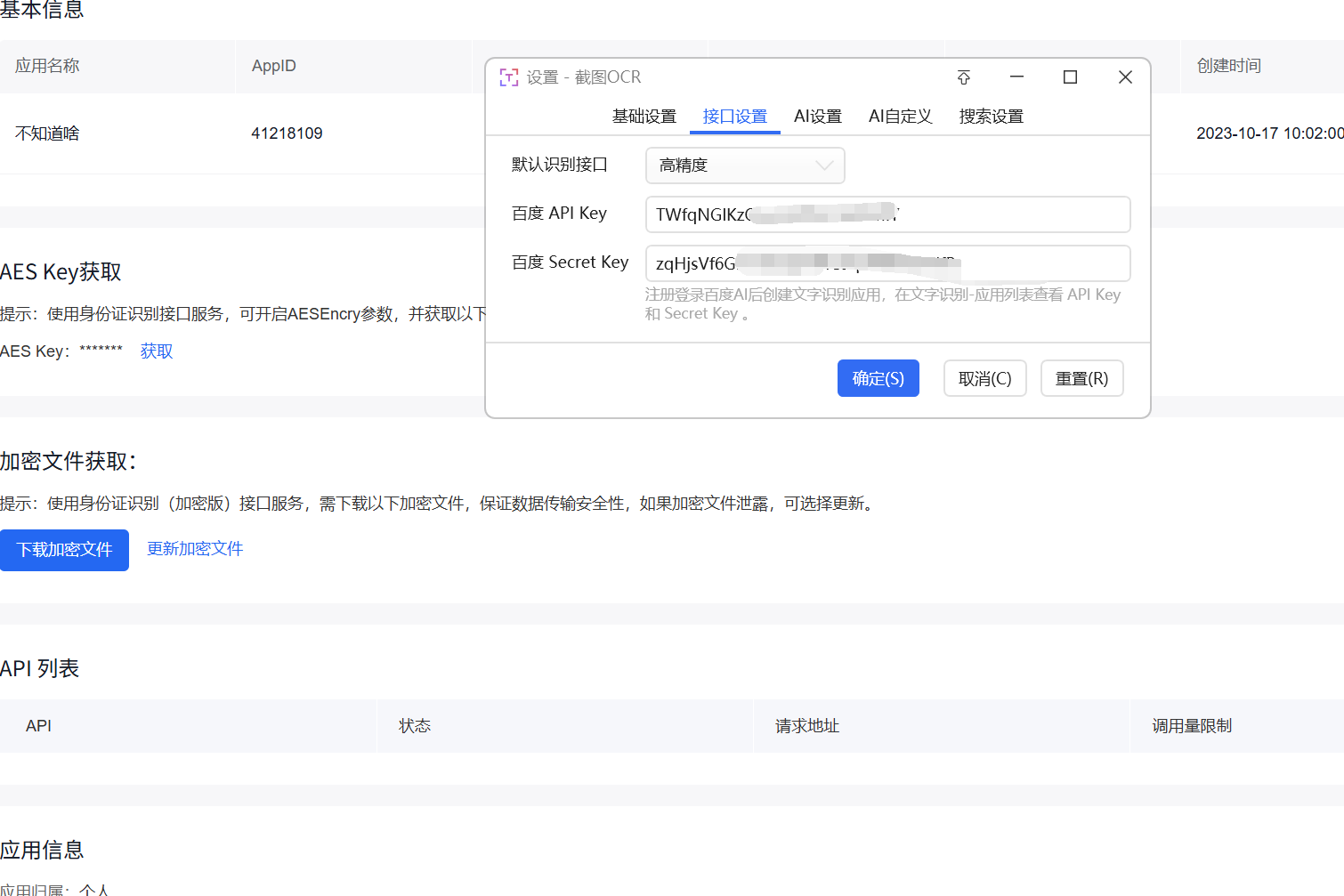The height and width of the screenshot is (896, 1344).
Task: Hit the 重置(R) button
Action: coord(1081,378)
